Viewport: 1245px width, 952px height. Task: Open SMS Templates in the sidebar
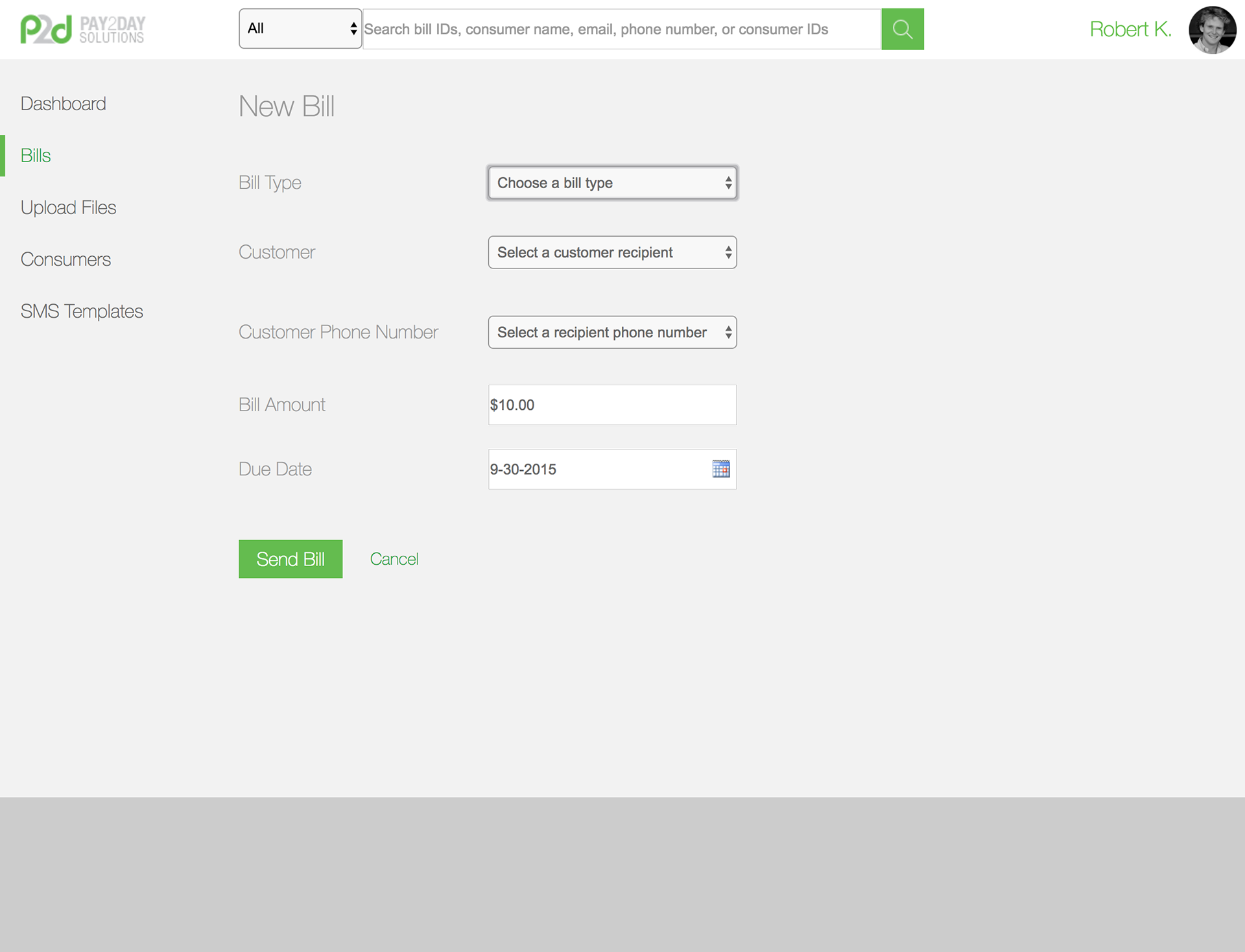click(82, 311)
